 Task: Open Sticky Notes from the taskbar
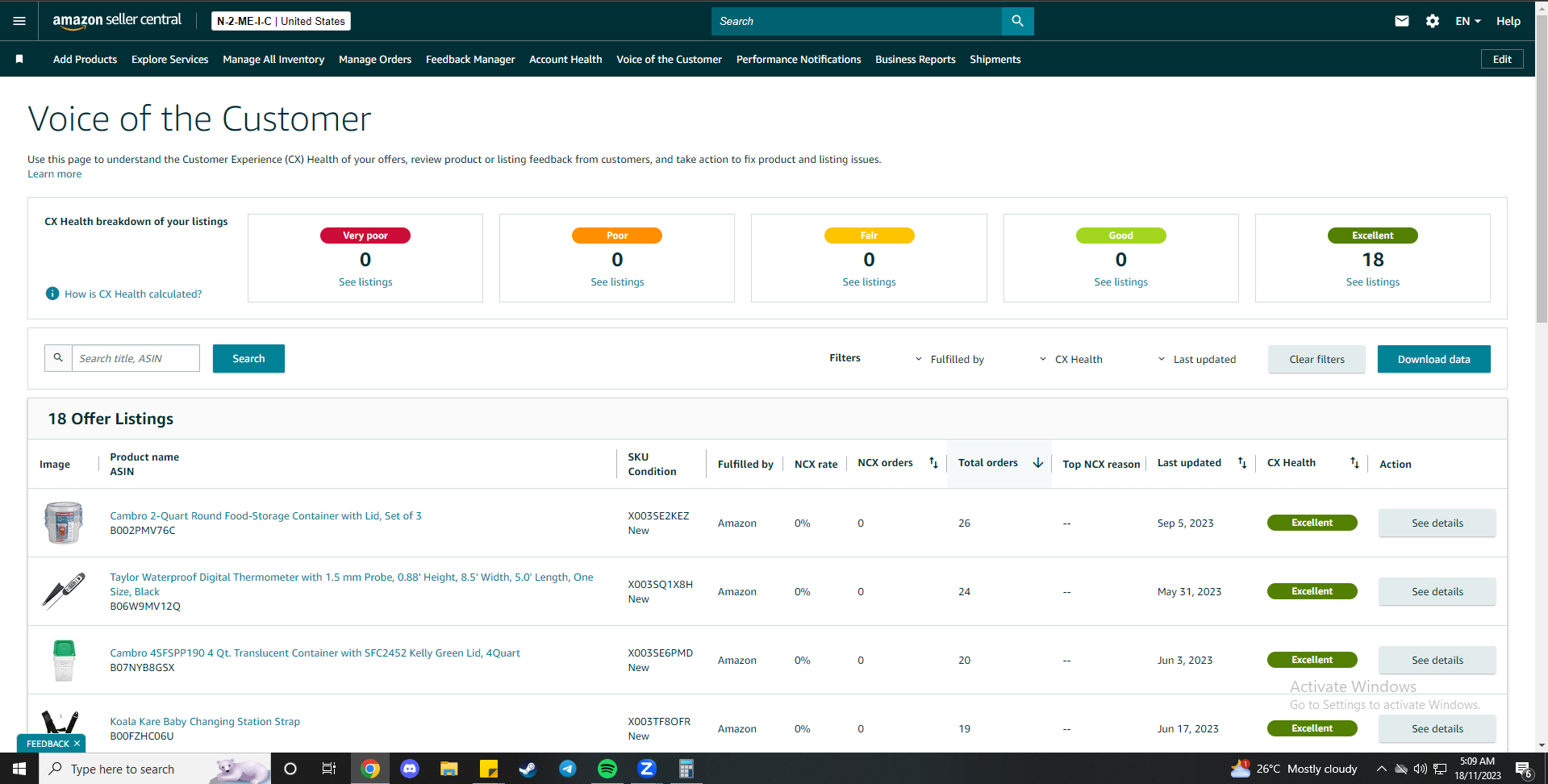pyautogui.click(x=489, y=769)
